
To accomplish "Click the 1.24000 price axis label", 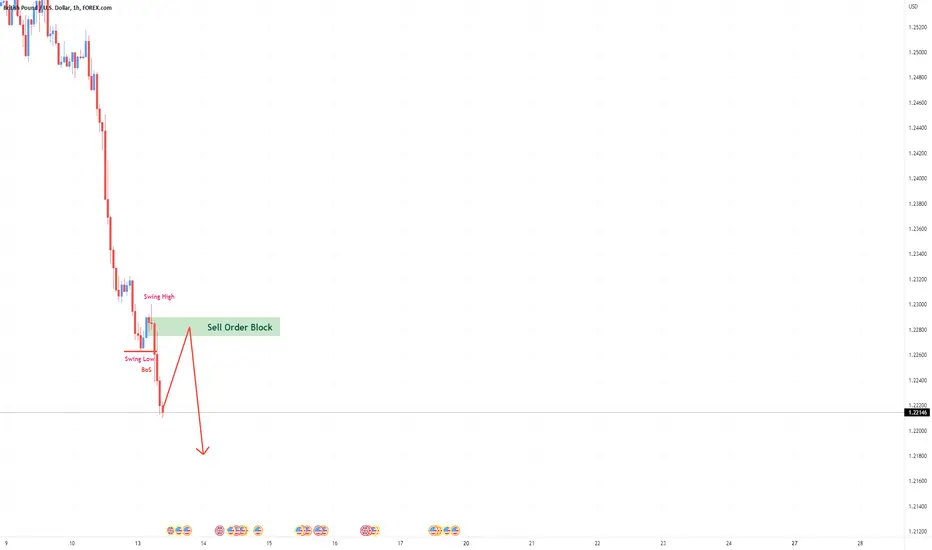I will pos(917,178).
